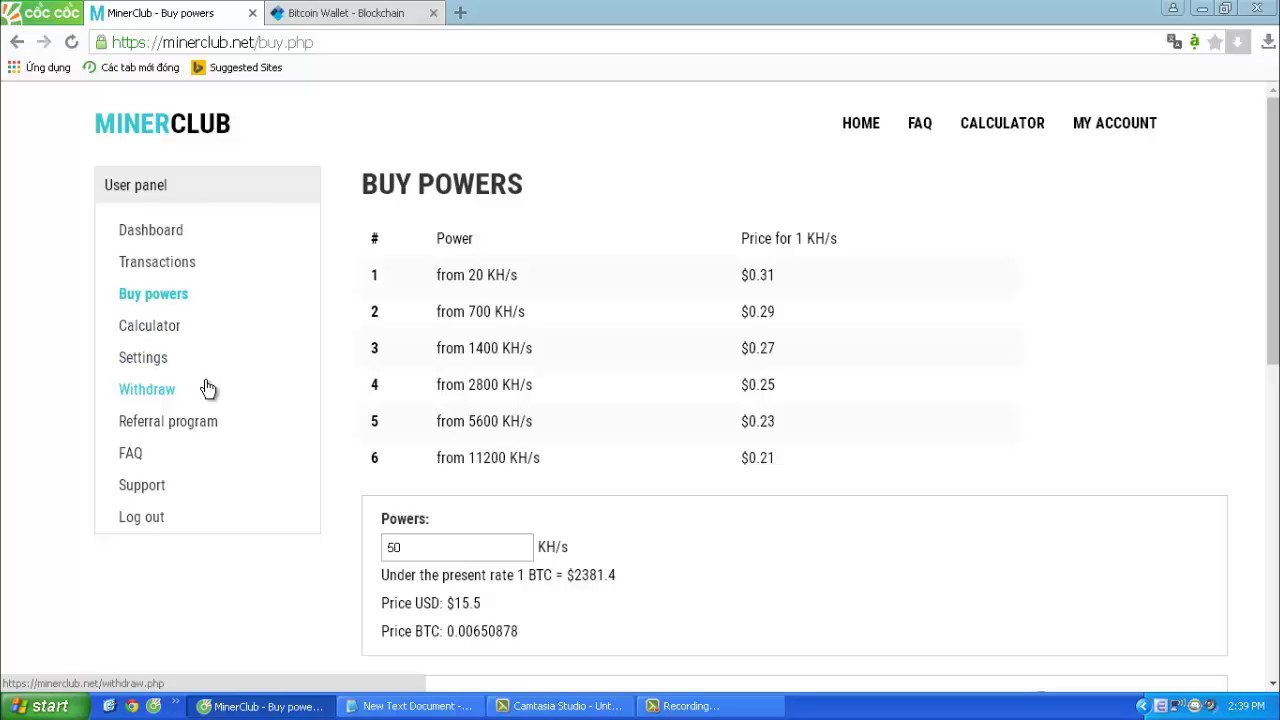The image size is (1280, 720).
Task: Open the Ứng dụng apps shortcut
Action: point(39,67)
